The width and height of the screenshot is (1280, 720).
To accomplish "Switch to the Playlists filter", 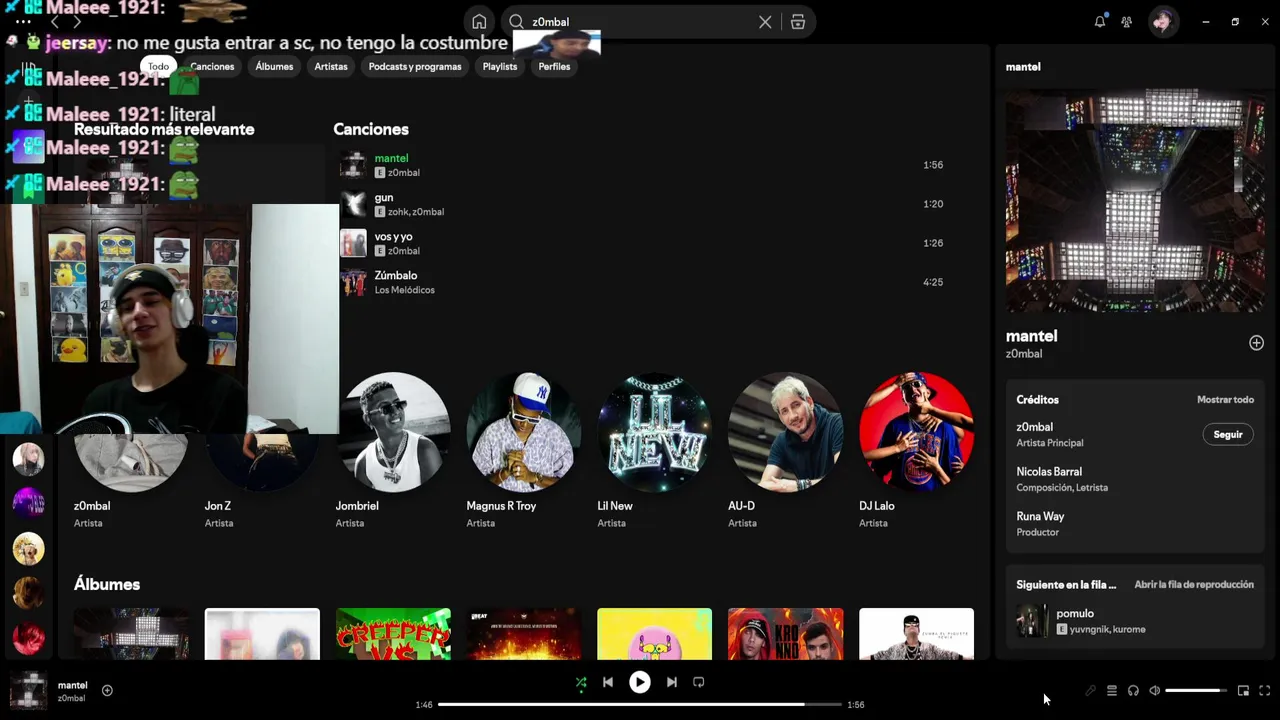I will click(500, 66).
